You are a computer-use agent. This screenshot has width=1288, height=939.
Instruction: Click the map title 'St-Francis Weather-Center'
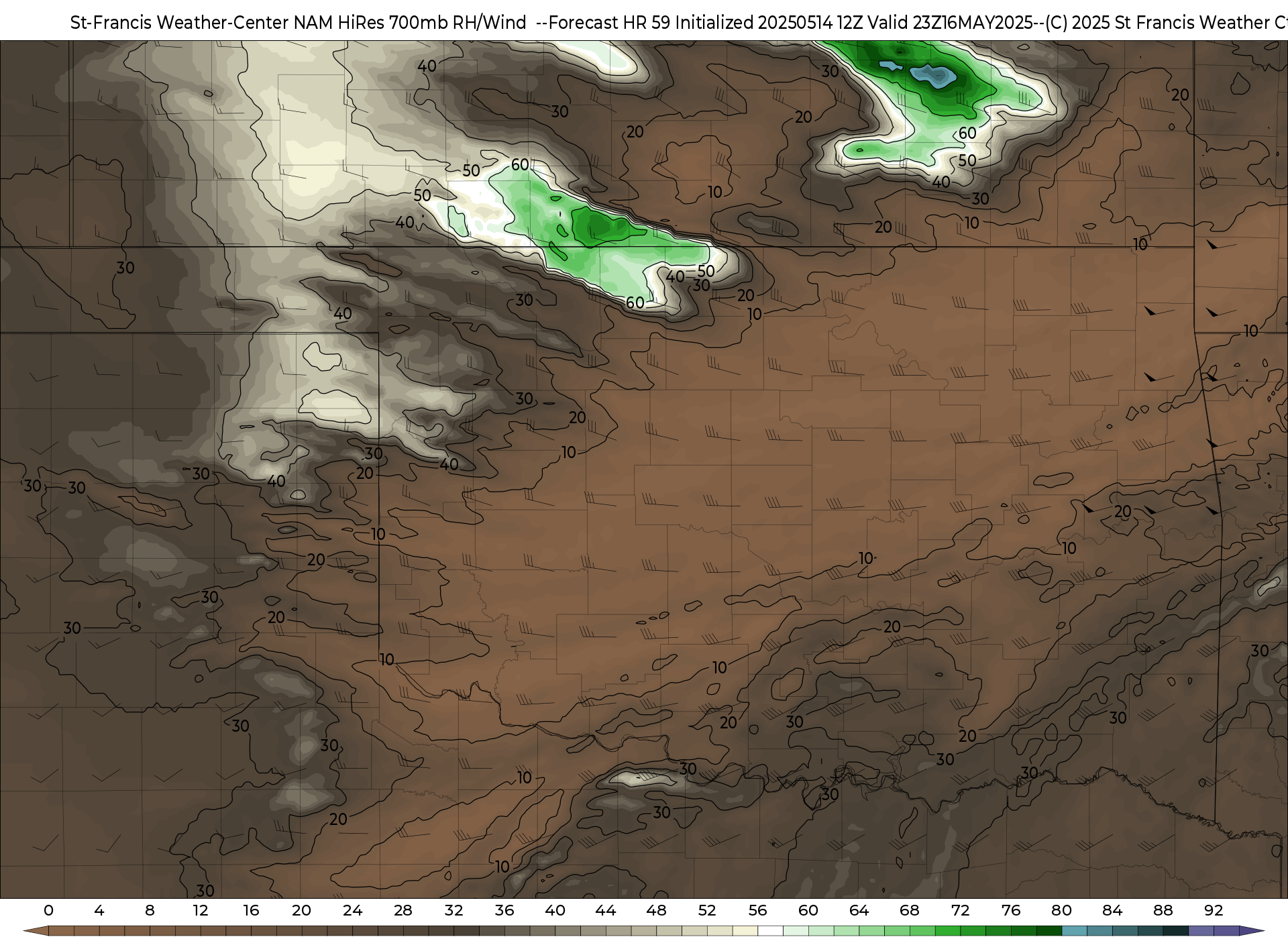pos(180,23)
